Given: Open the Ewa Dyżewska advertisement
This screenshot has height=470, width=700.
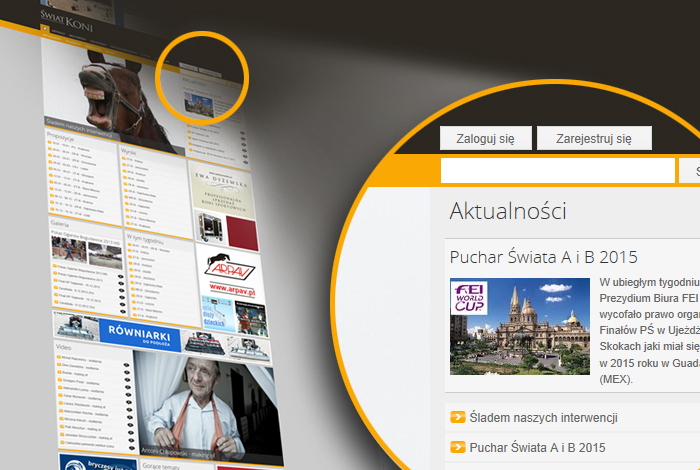Looking at the screenshot, I should point(218,183).
